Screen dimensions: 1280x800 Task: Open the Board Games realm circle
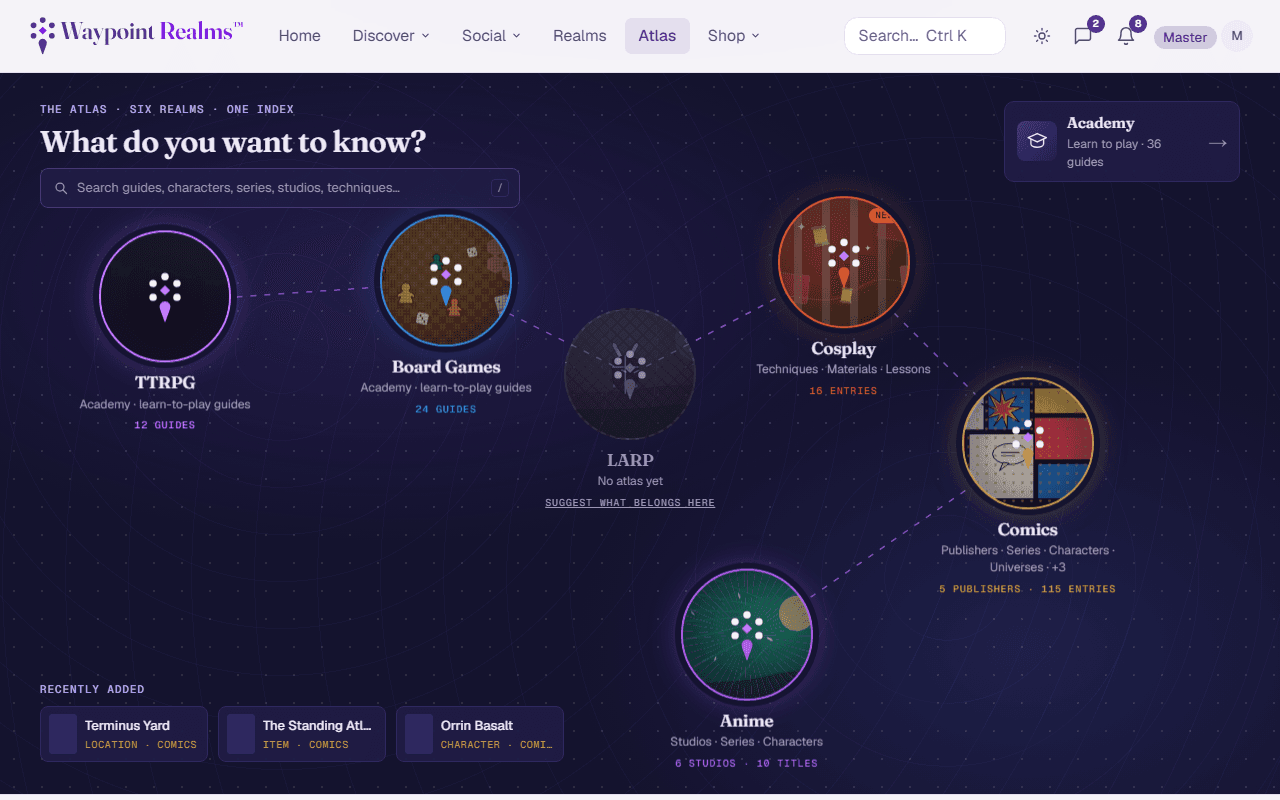click(x=446, y=280)
